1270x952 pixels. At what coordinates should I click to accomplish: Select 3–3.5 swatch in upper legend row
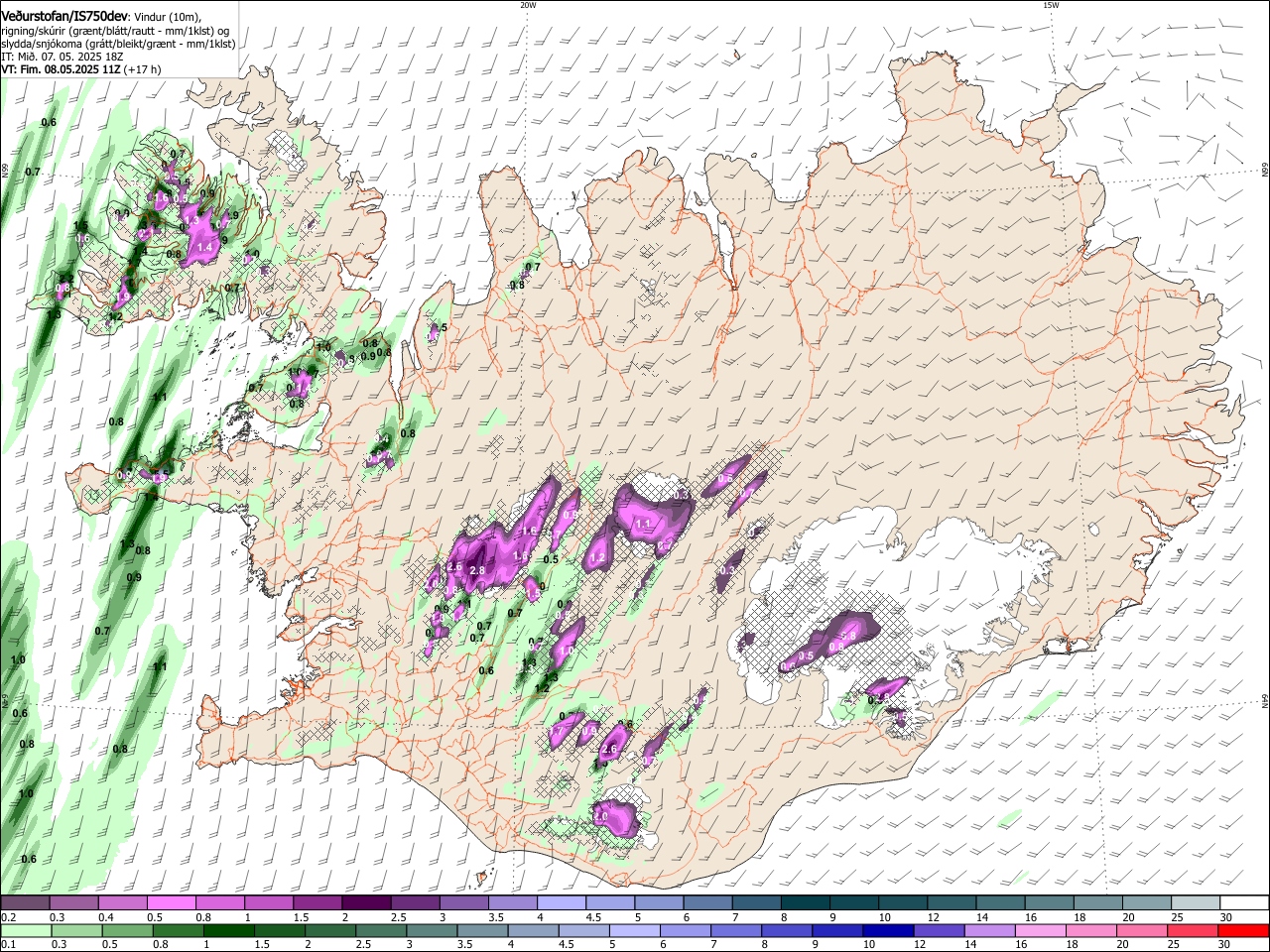[463, 903]
